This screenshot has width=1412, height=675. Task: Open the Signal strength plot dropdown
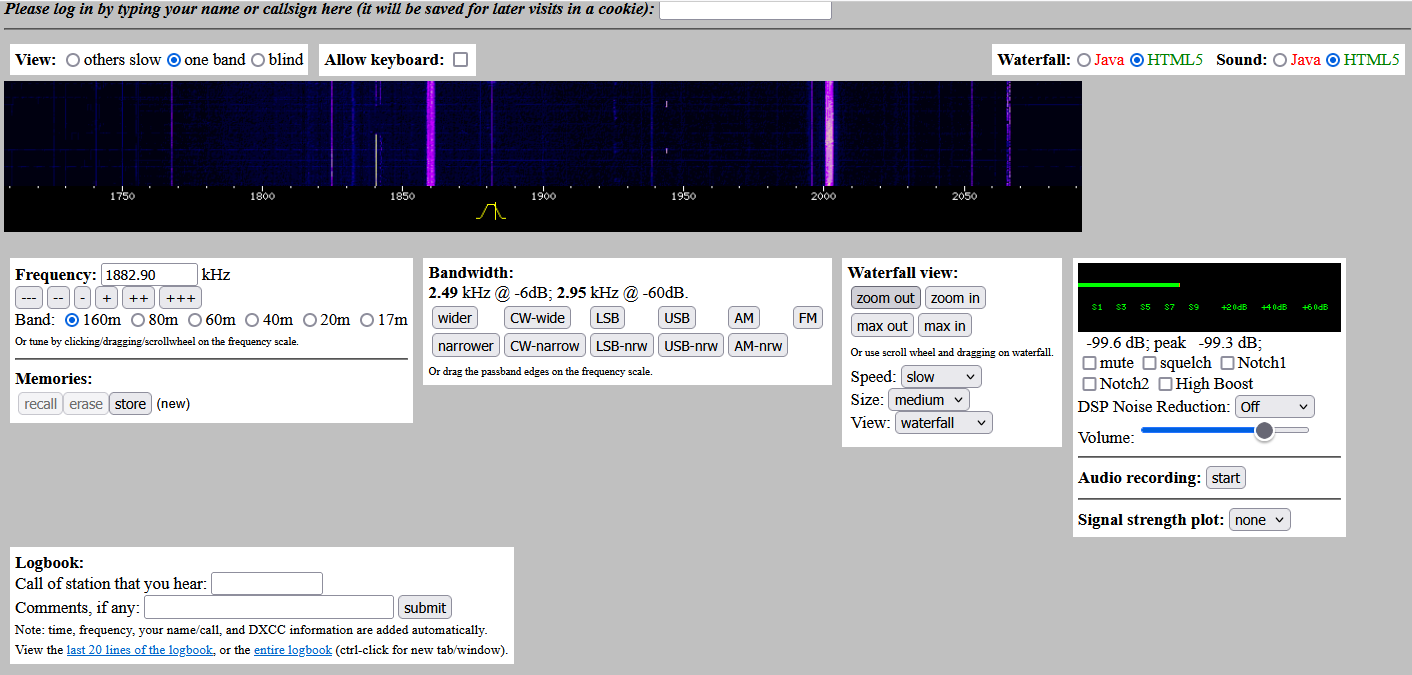coord(1259,520)
